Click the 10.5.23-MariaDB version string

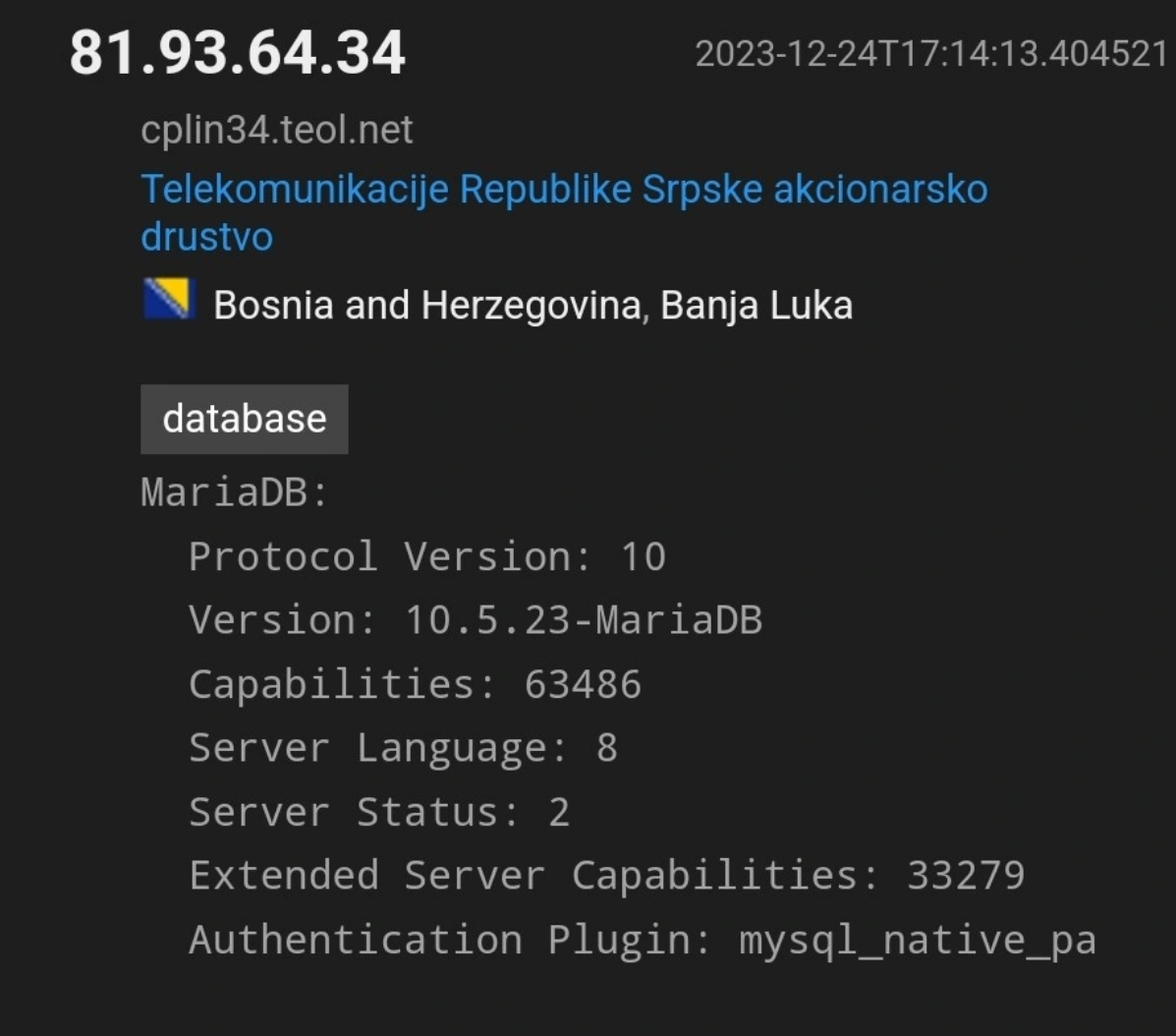(x=584, y=620)
